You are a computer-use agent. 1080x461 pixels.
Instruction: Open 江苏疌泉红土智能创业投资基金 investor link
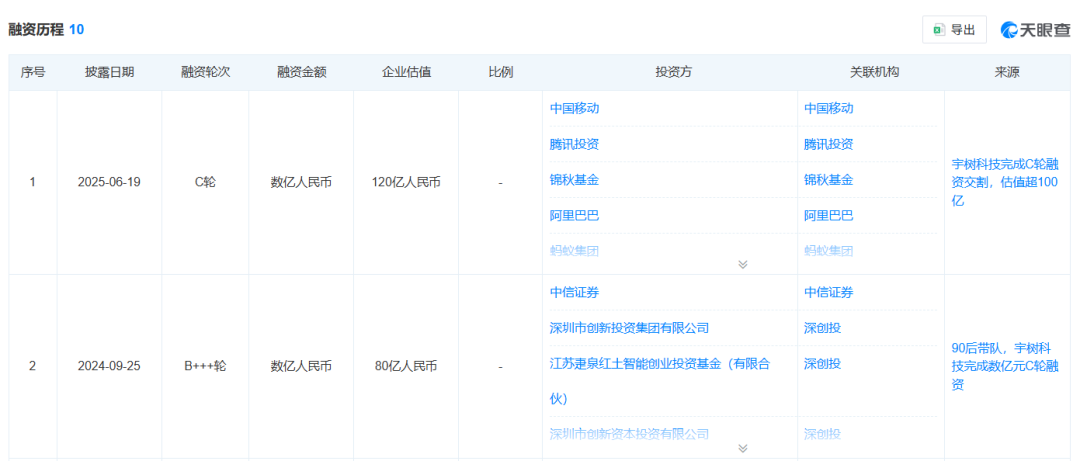[x=659, y=364]
